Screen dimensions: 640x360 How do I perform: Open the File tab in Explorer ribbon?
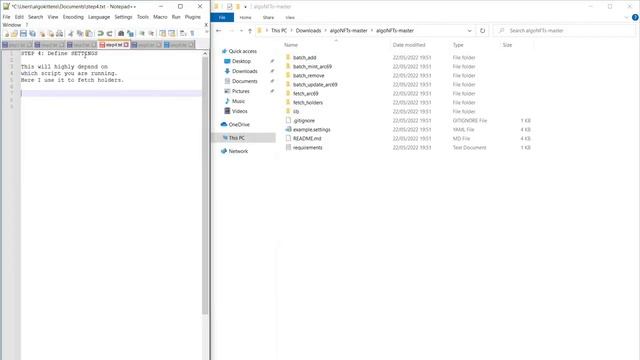coord(222,18)
